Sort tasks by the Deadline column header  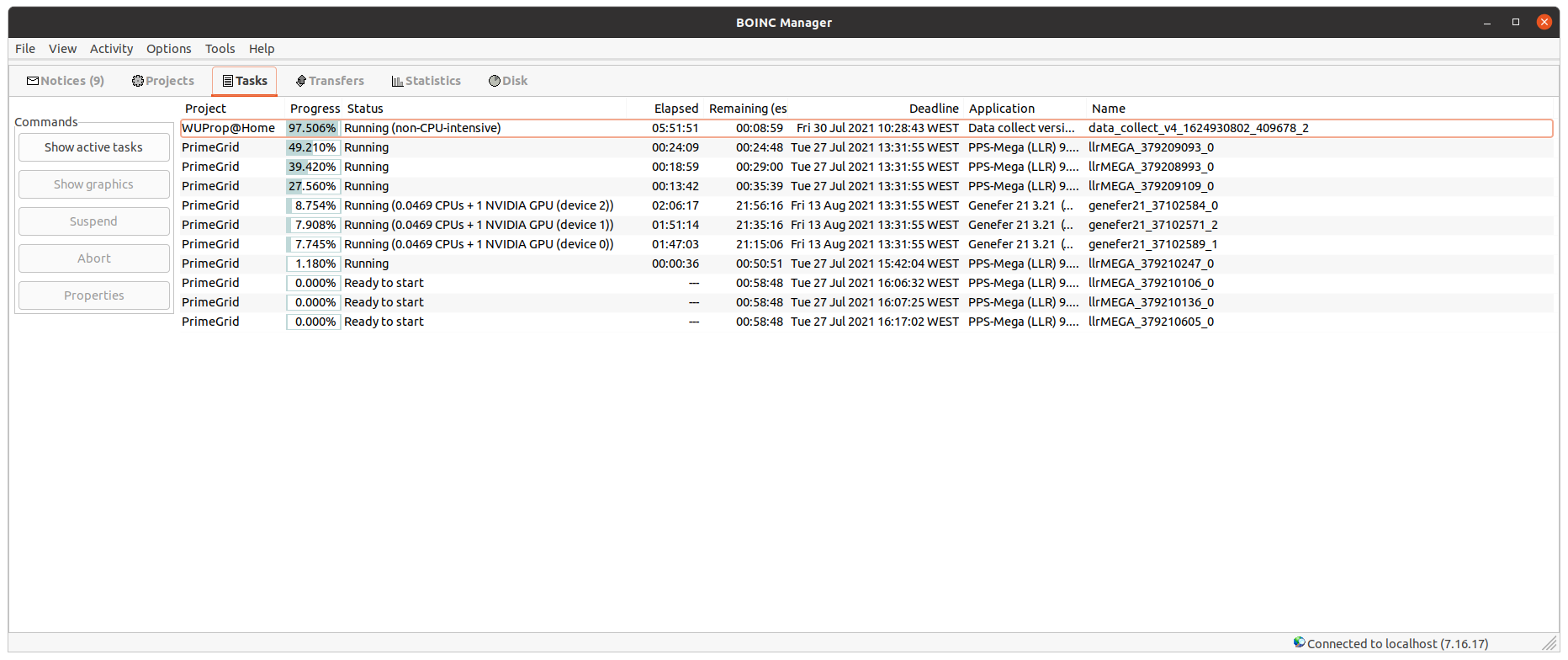[x=933, y=109]
